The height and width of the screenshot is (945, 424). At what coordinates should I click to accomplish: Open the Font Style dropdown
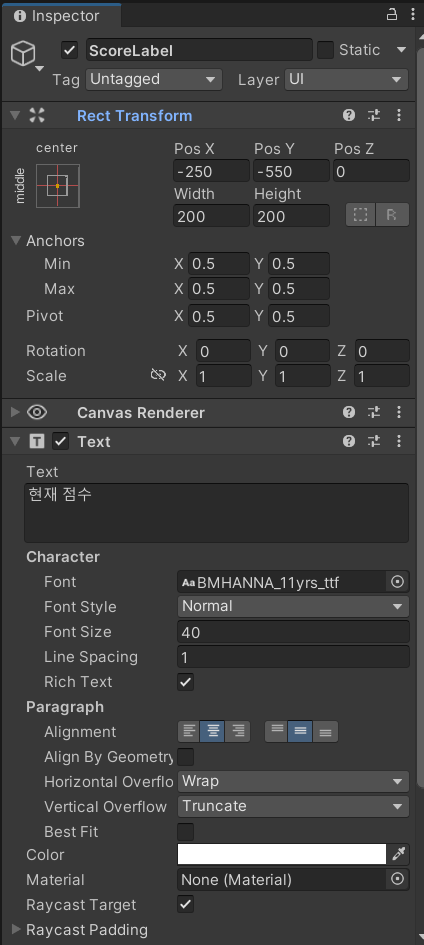click(x=293, y=606)
